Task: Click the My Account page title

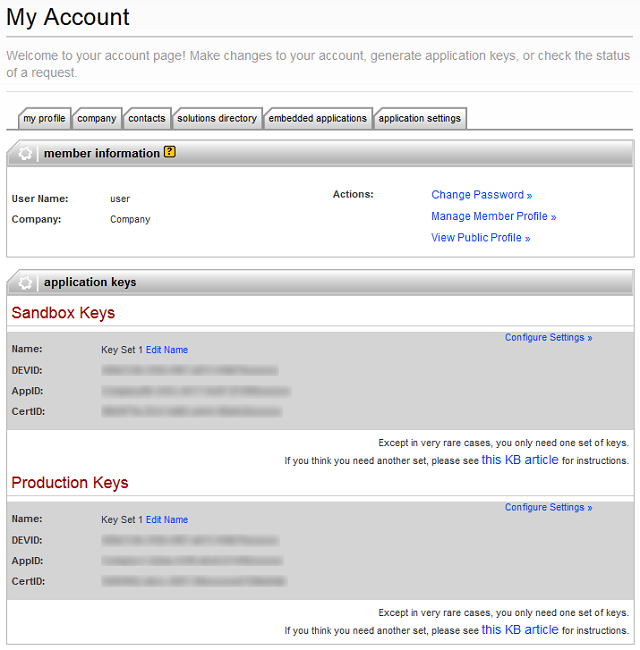Action: click(68, 17)
